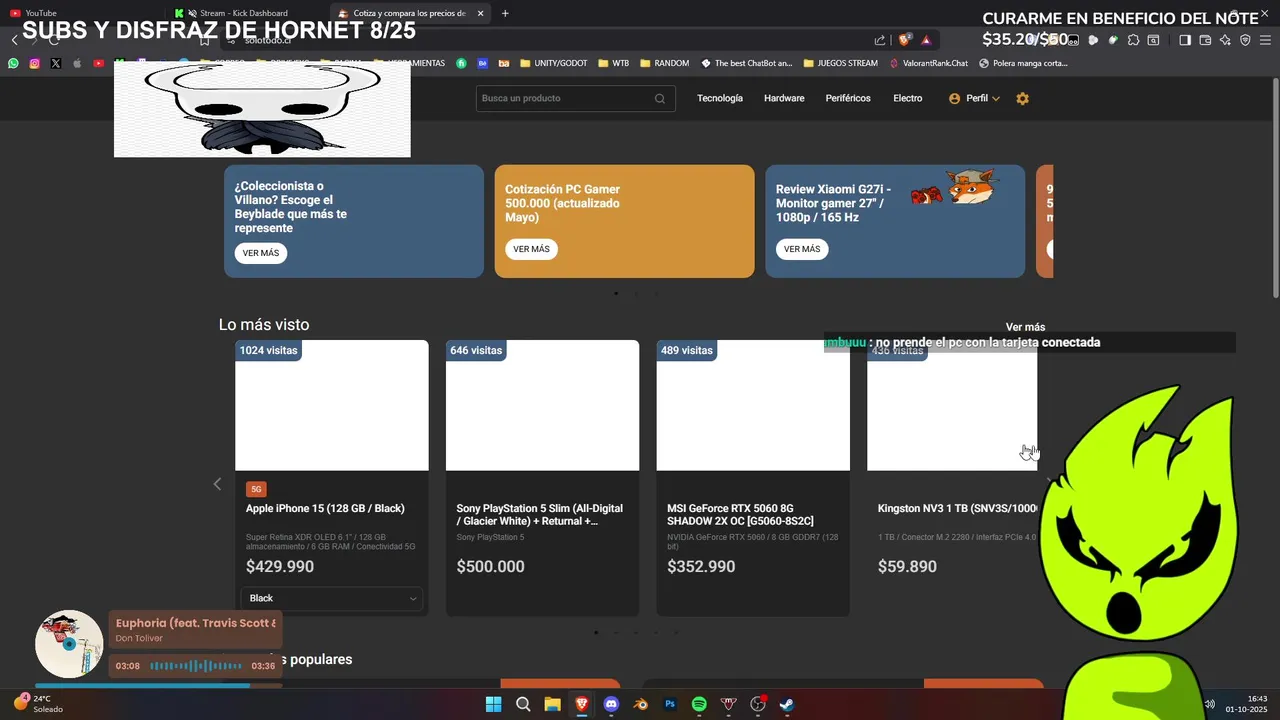This screenshot has height=720, width=1280.
Task: Toggle the browser sidebar panel icon
Action: tap(1185, 40)
